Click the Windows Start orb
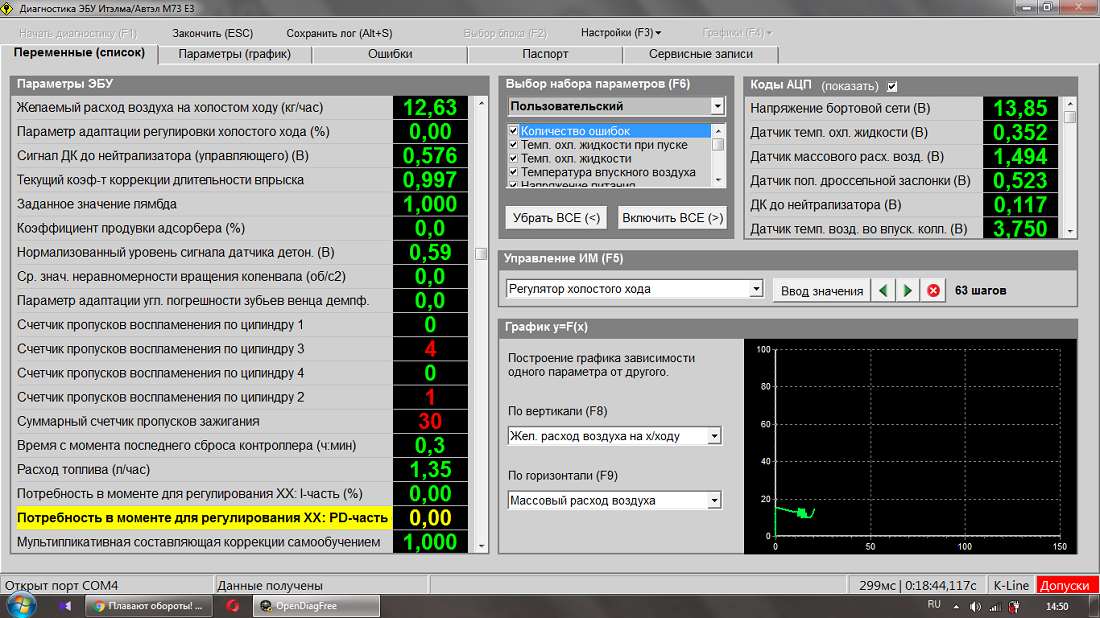The height and width of the screenshot is (618, 1100). click(21, 605)
